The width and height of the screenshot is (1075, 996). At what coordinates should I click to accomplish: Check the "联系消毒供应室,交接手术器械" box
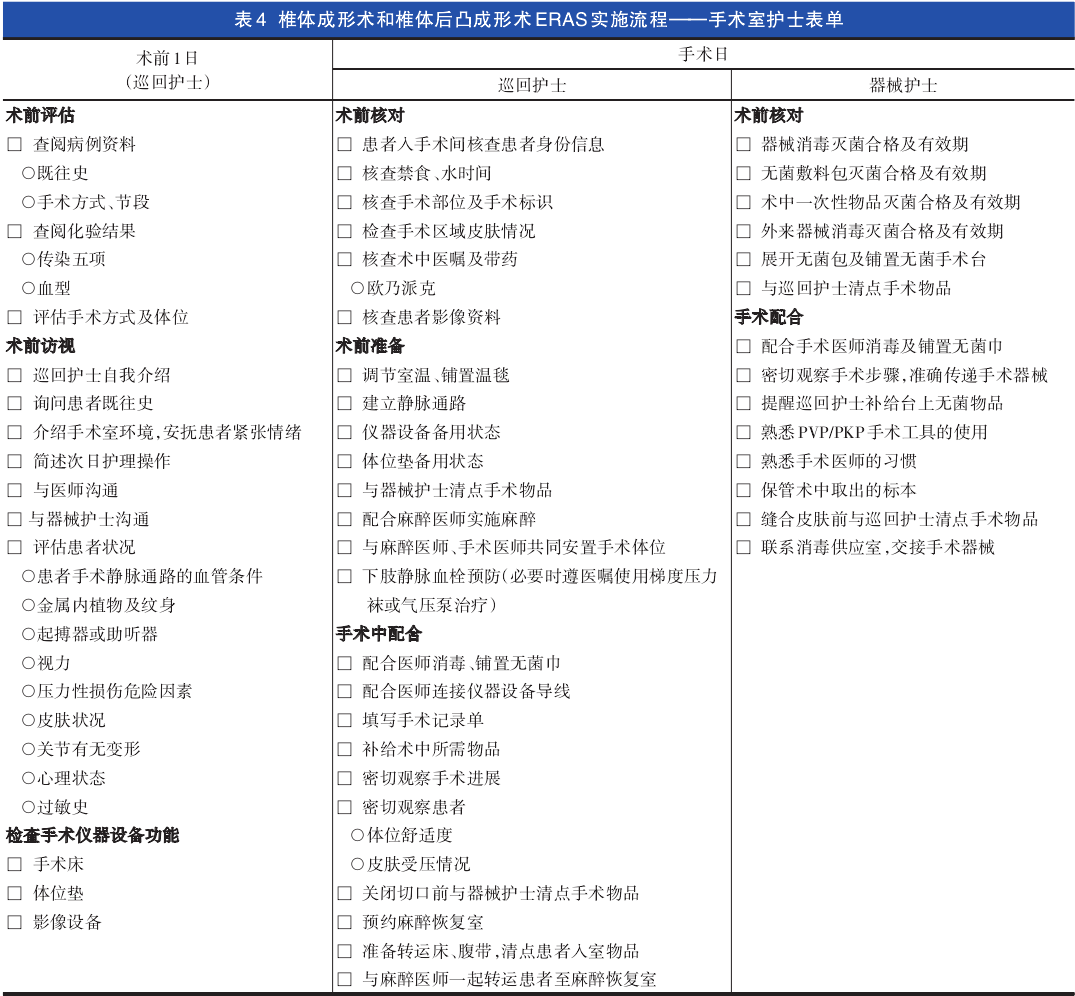[x=743, y=548]
